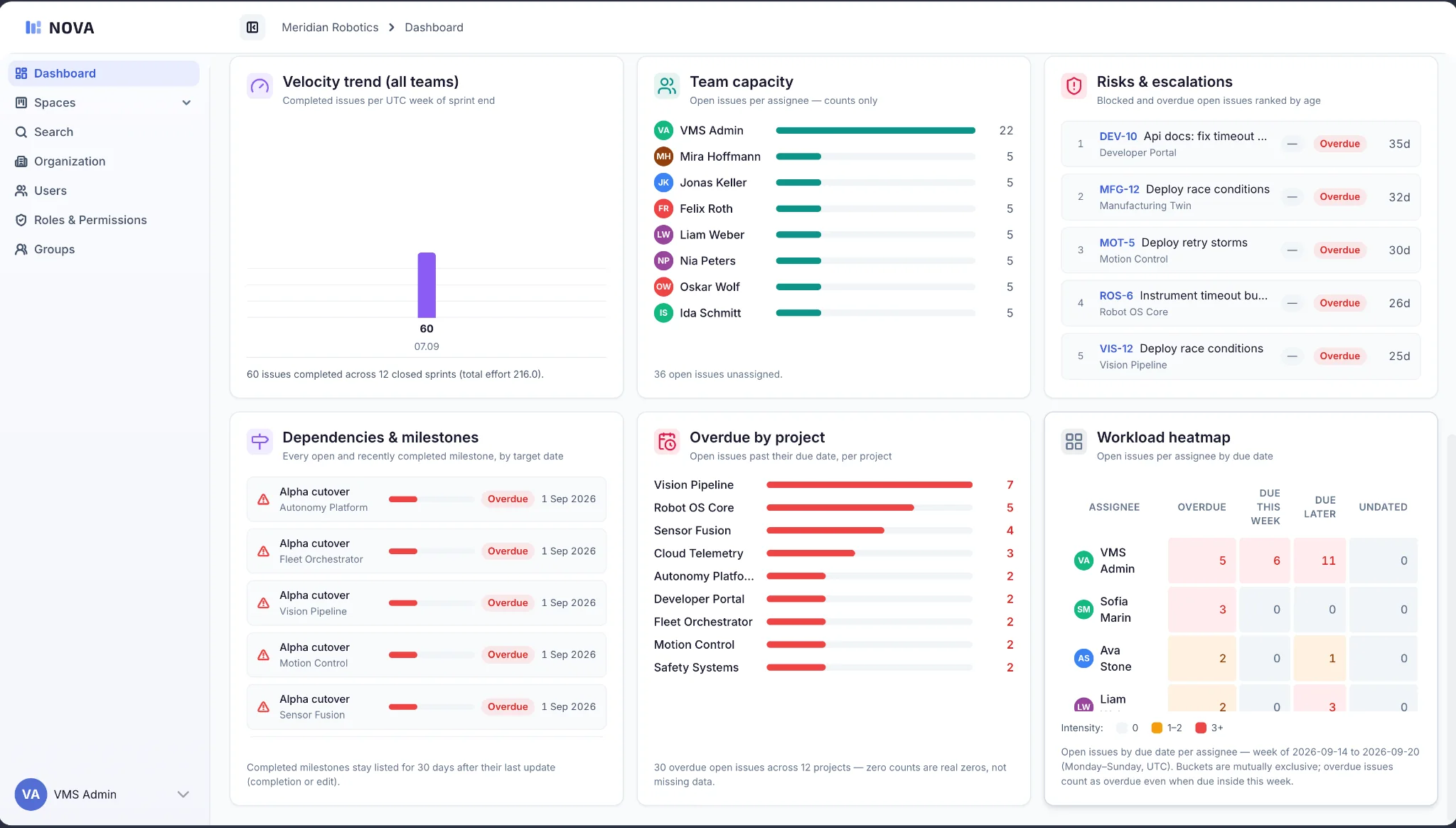Click the Motion Control Alpha cutover milestone
This screenshot has width=1456, height=828.
(x=427, y=655)
